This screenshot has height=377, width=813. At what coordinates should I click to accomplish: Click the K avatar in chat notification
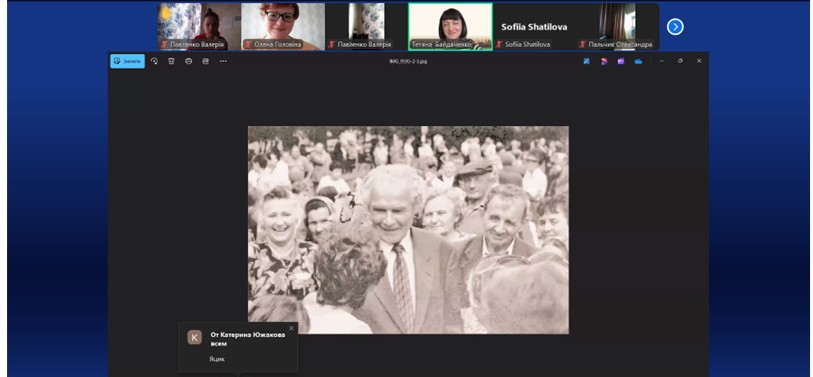click(x=194, y=338)
